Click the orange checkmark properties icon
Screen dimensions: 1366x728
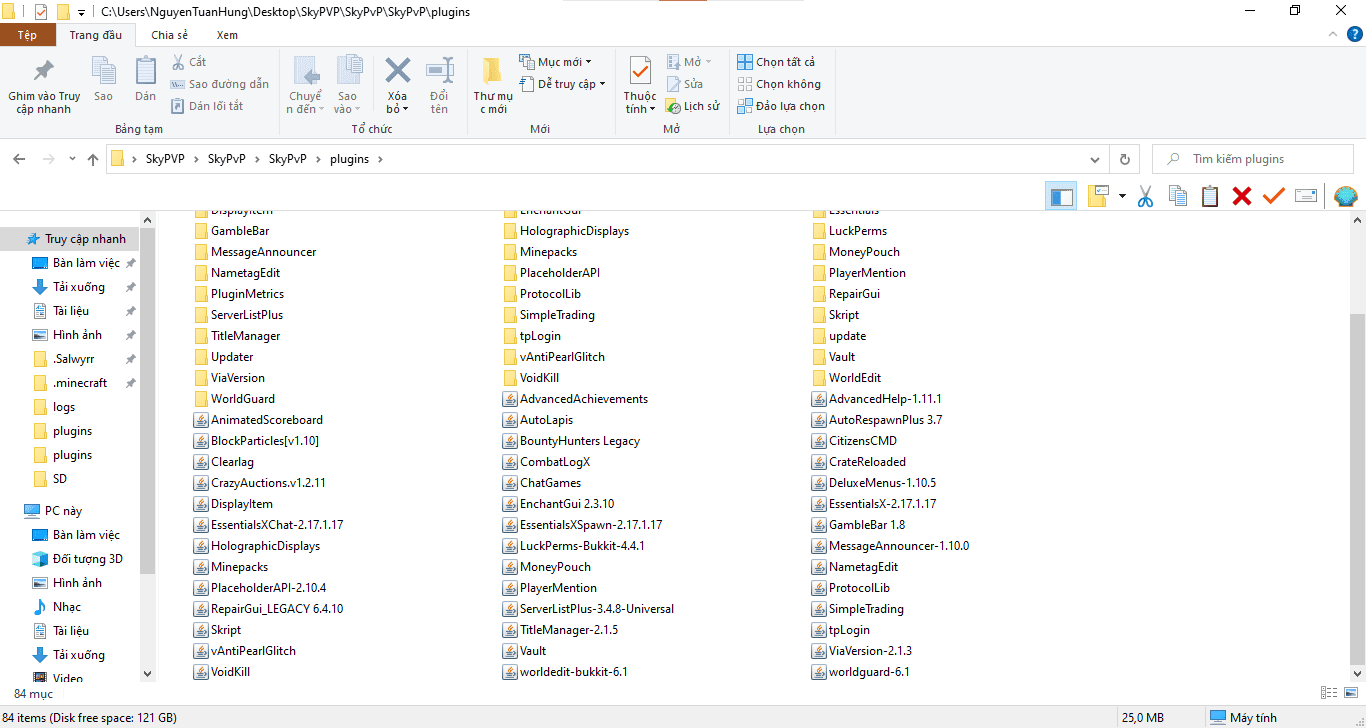(1273, 196)
